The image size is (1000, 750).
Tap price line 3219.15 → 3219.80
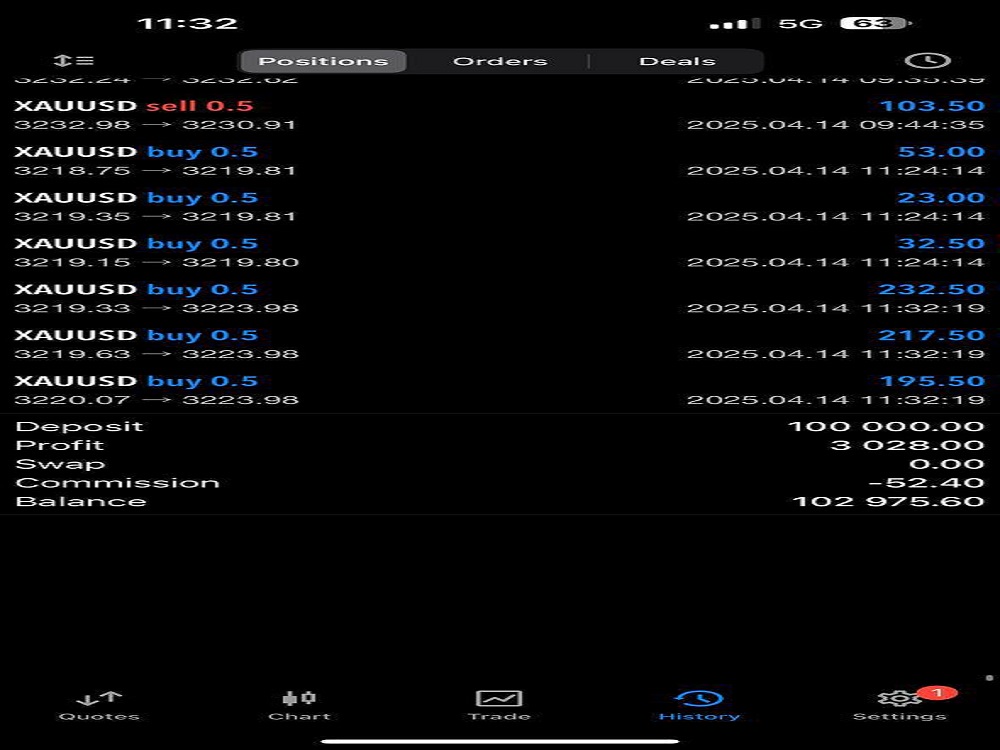point(156,263)
